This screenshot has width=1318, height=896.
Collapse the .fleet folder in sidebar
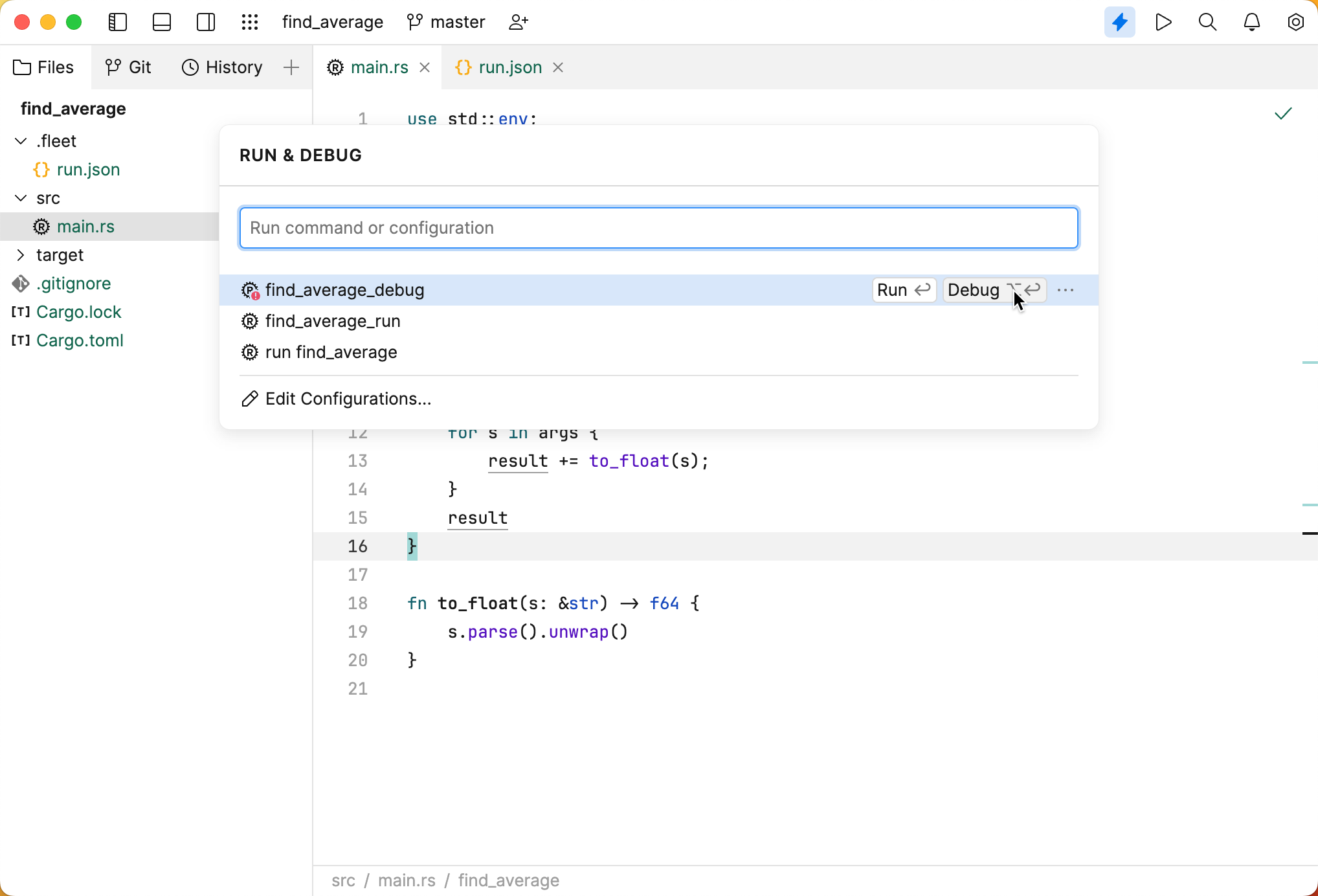coord(20,141)
